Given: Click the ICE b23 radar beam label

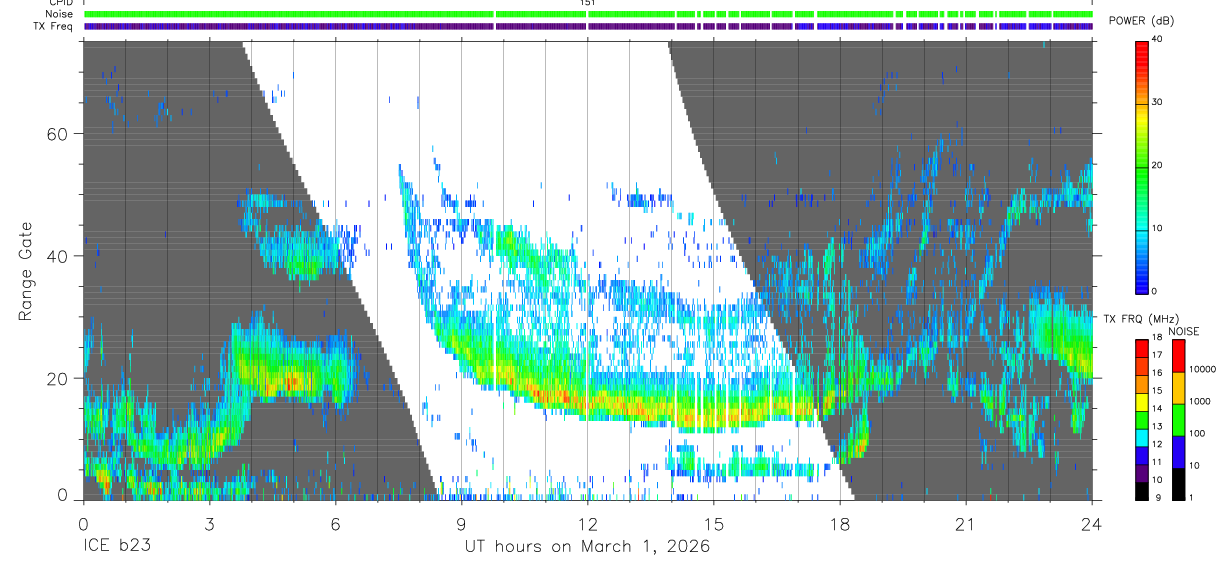Looking at the screenshot, I should point(118,547).
